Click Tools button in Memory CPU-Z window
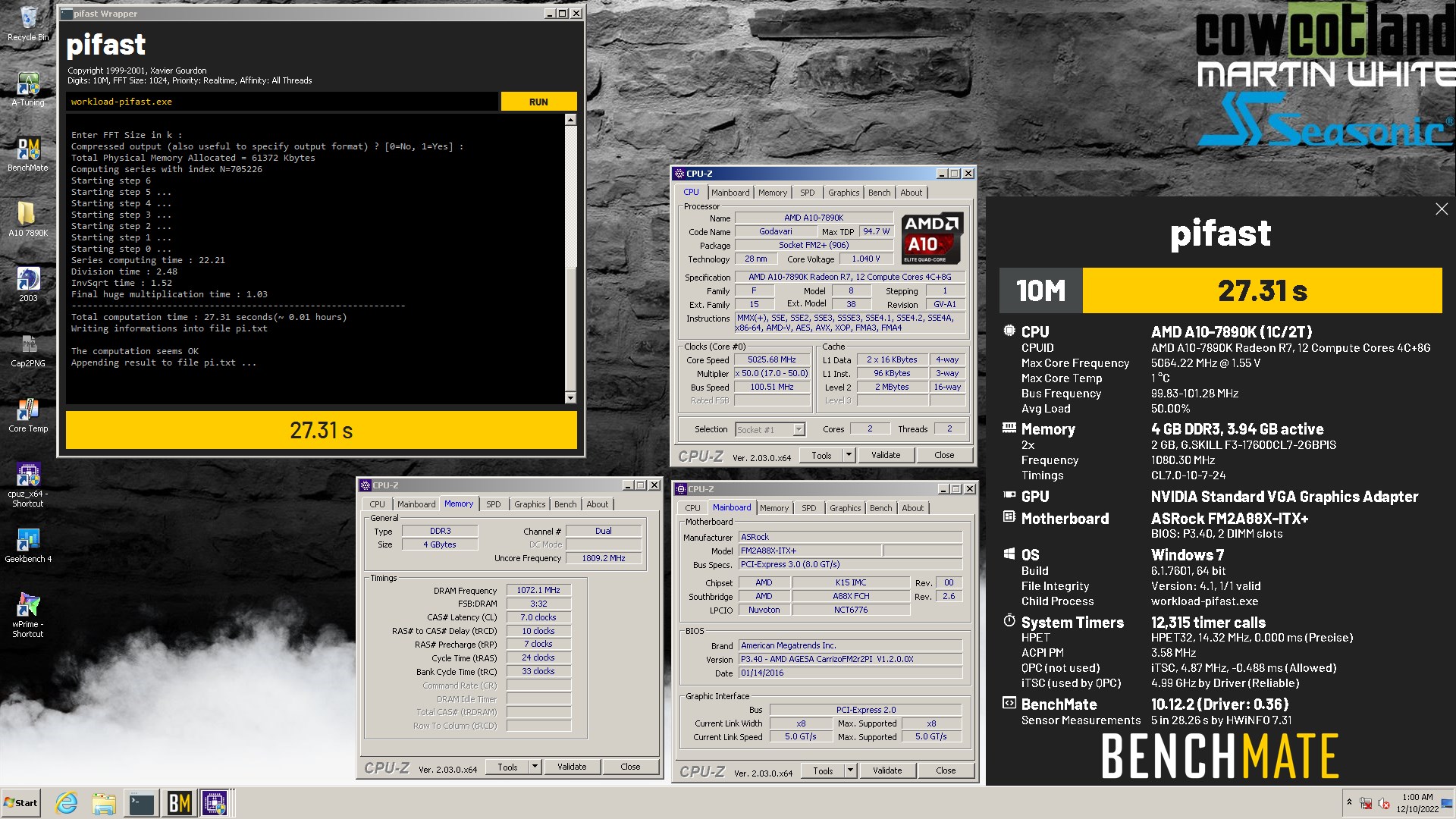This screenshot has height=819, width=1456. point(508,767)
